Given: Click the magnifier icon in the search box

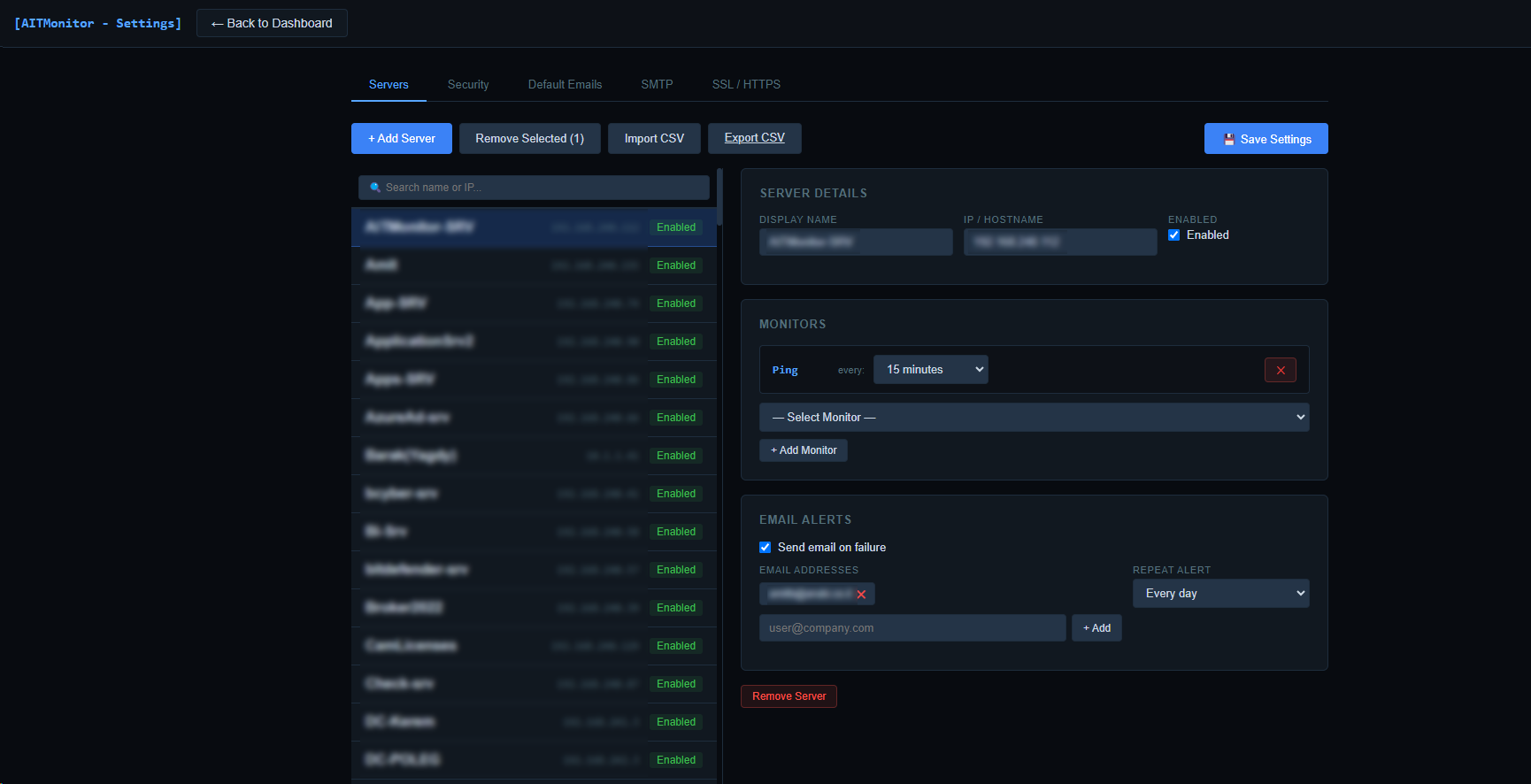Looking at the screenshot, I should (375, 188).
